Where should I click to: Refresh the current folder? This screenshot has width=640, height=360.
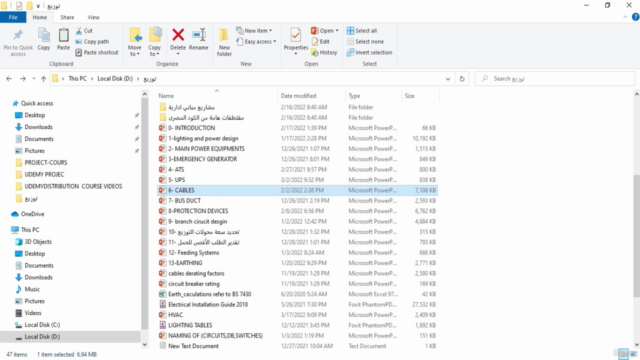point(462,79)
